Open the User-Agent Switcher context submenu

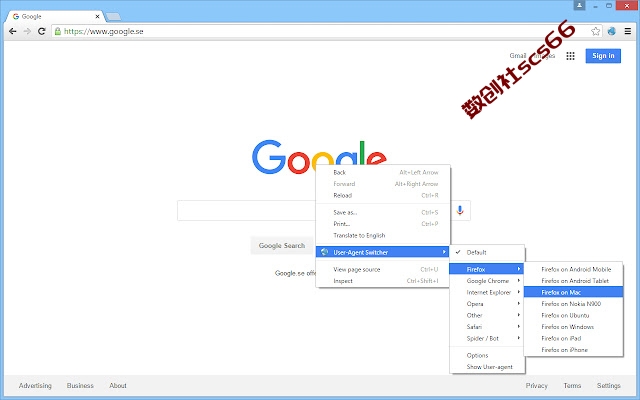pos(383,252)
